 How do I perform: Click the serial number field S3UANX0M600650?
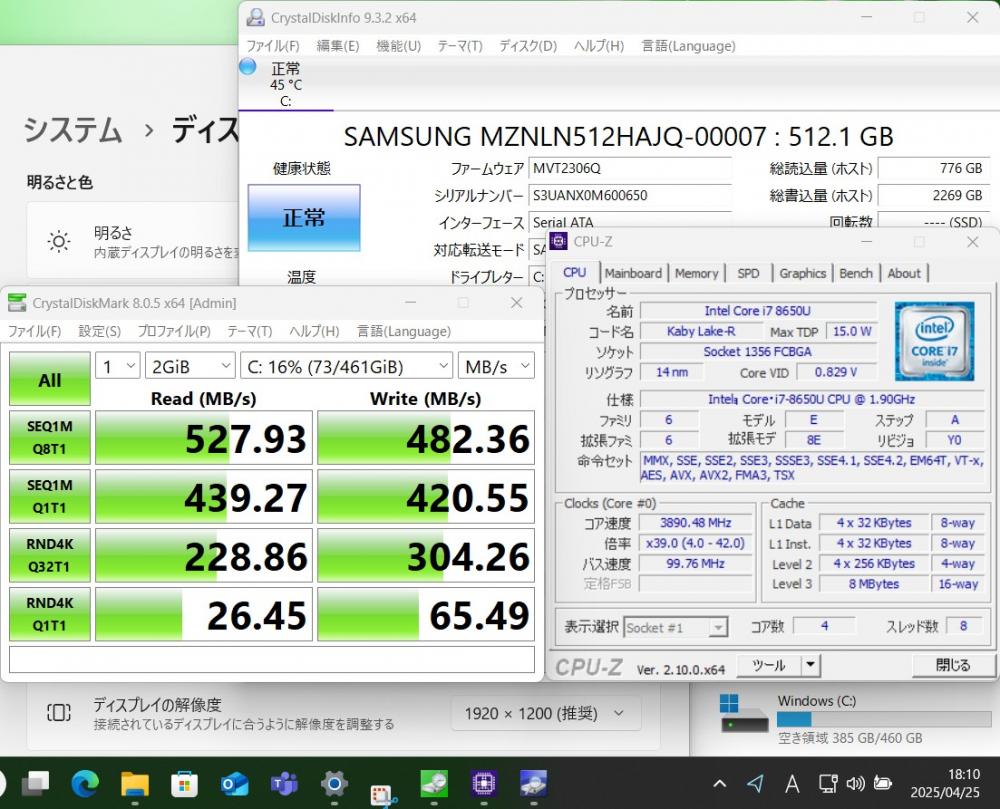pos(630,196)
